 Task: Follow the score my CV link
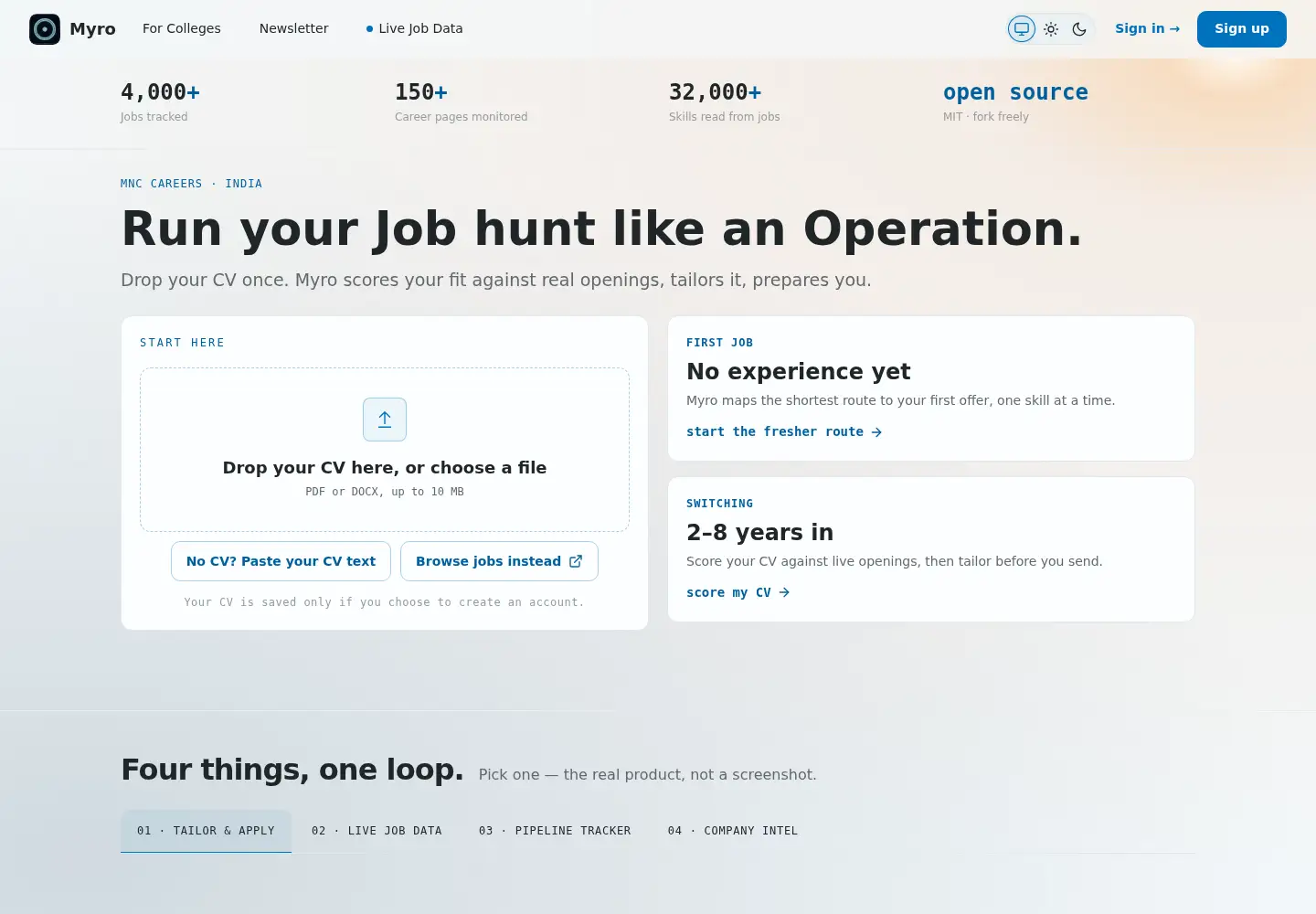click(738, 592)
